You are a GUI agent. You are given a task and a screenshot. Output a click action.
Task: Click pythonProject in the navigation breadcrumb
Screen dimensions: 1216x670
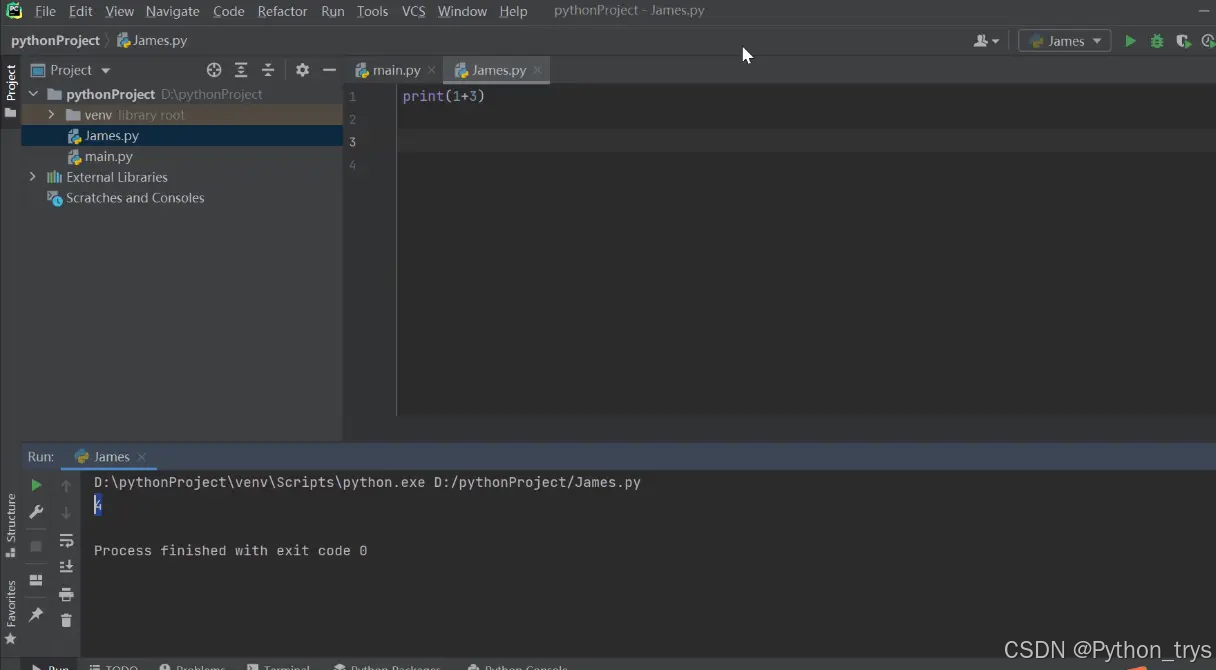55,41
